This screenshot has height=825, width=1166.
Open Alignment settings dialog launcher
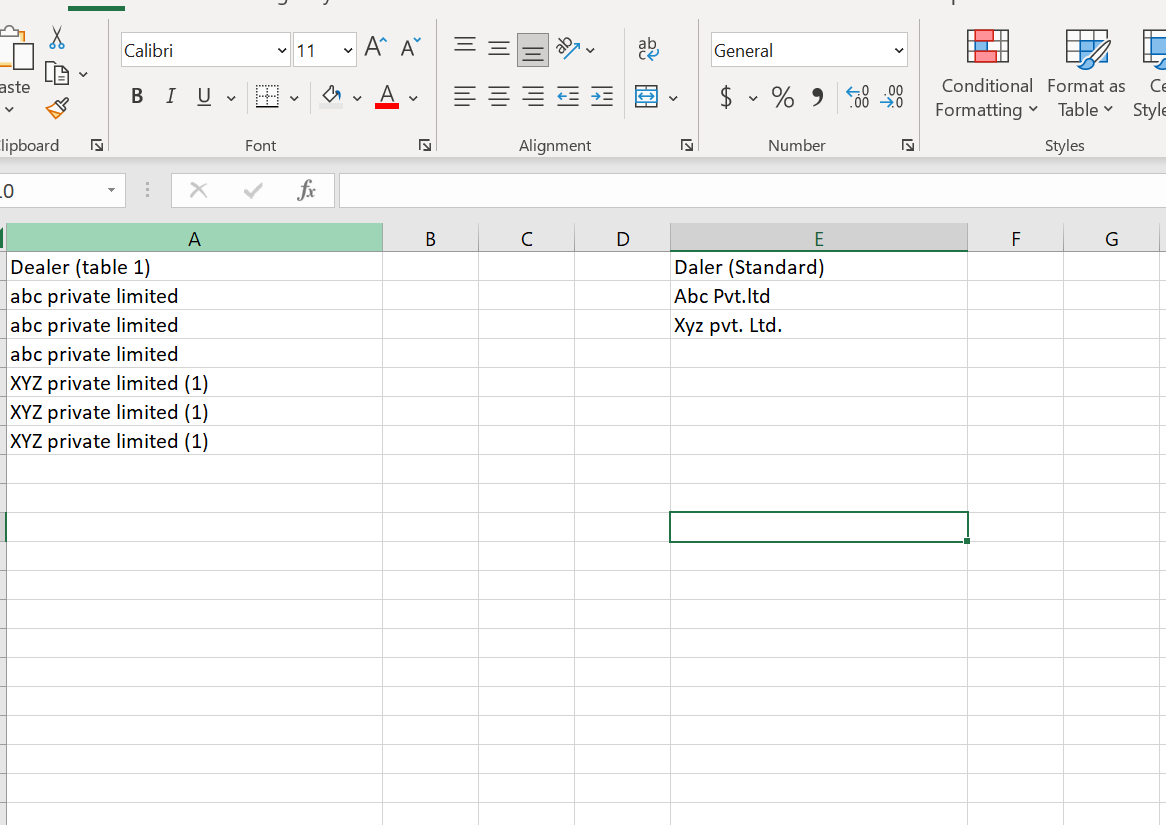[x=686, y=145]
